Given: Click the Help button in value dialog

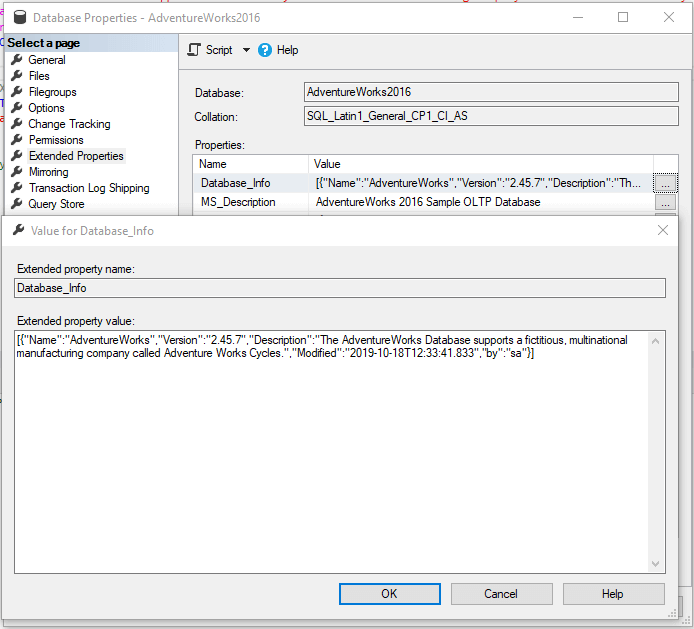Looking at the screenshot, I should tap(613, 594).
